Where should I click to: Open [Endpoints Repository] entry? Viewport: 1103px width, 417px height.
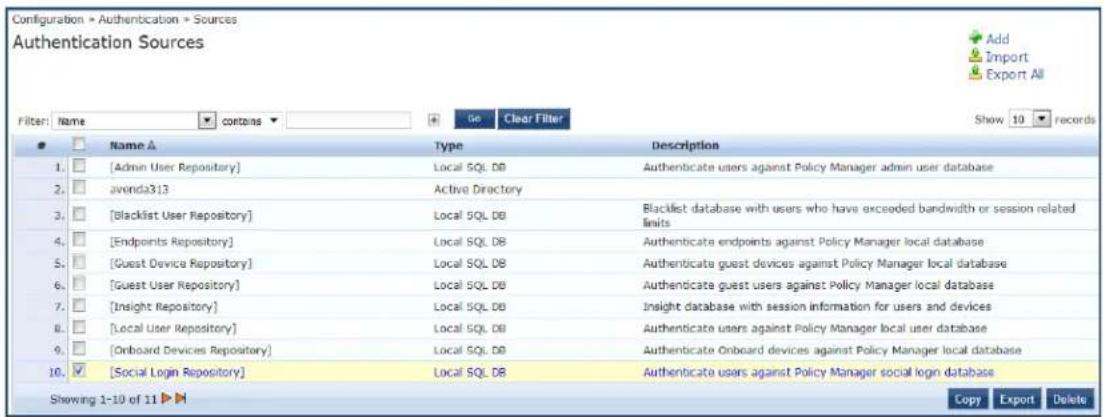click(x=171, y=241)
